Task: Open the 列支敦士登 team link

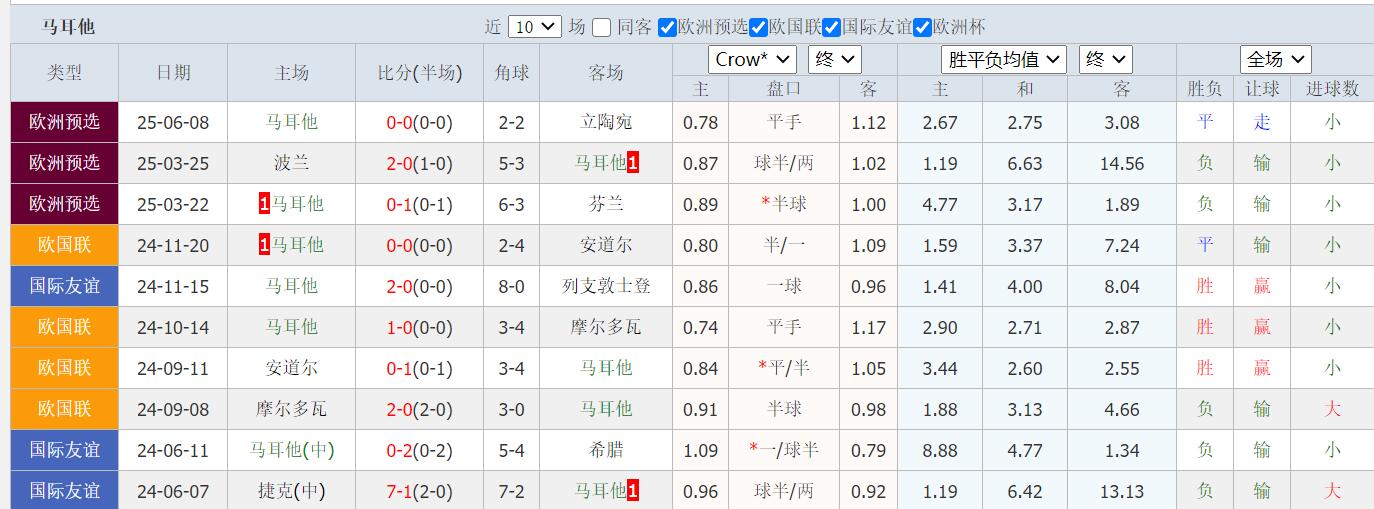Action: click(x=606, y=286)
